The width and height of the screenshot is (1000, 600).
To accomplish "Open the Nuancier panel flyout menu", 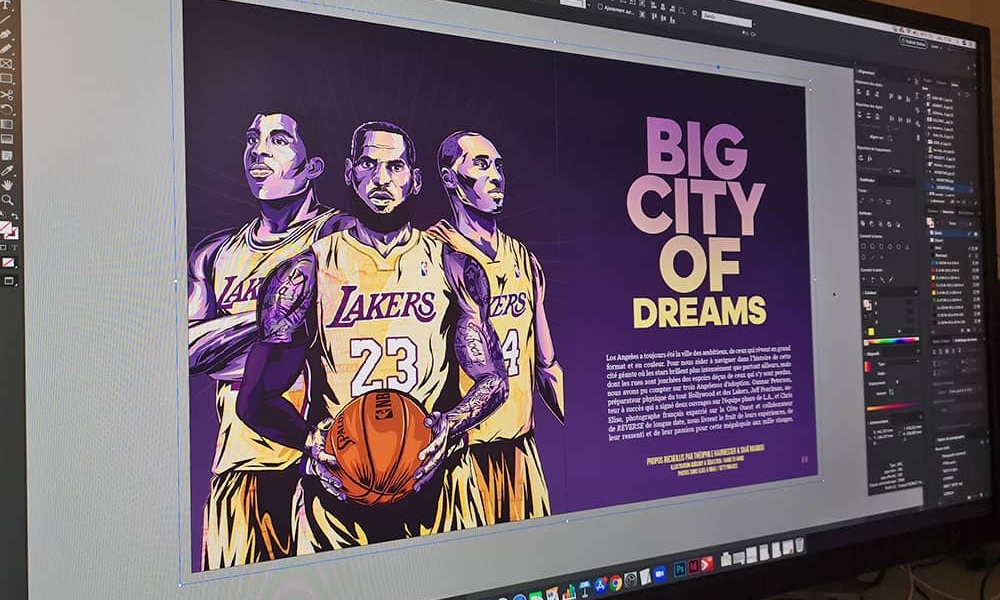I will coord(991,212).
